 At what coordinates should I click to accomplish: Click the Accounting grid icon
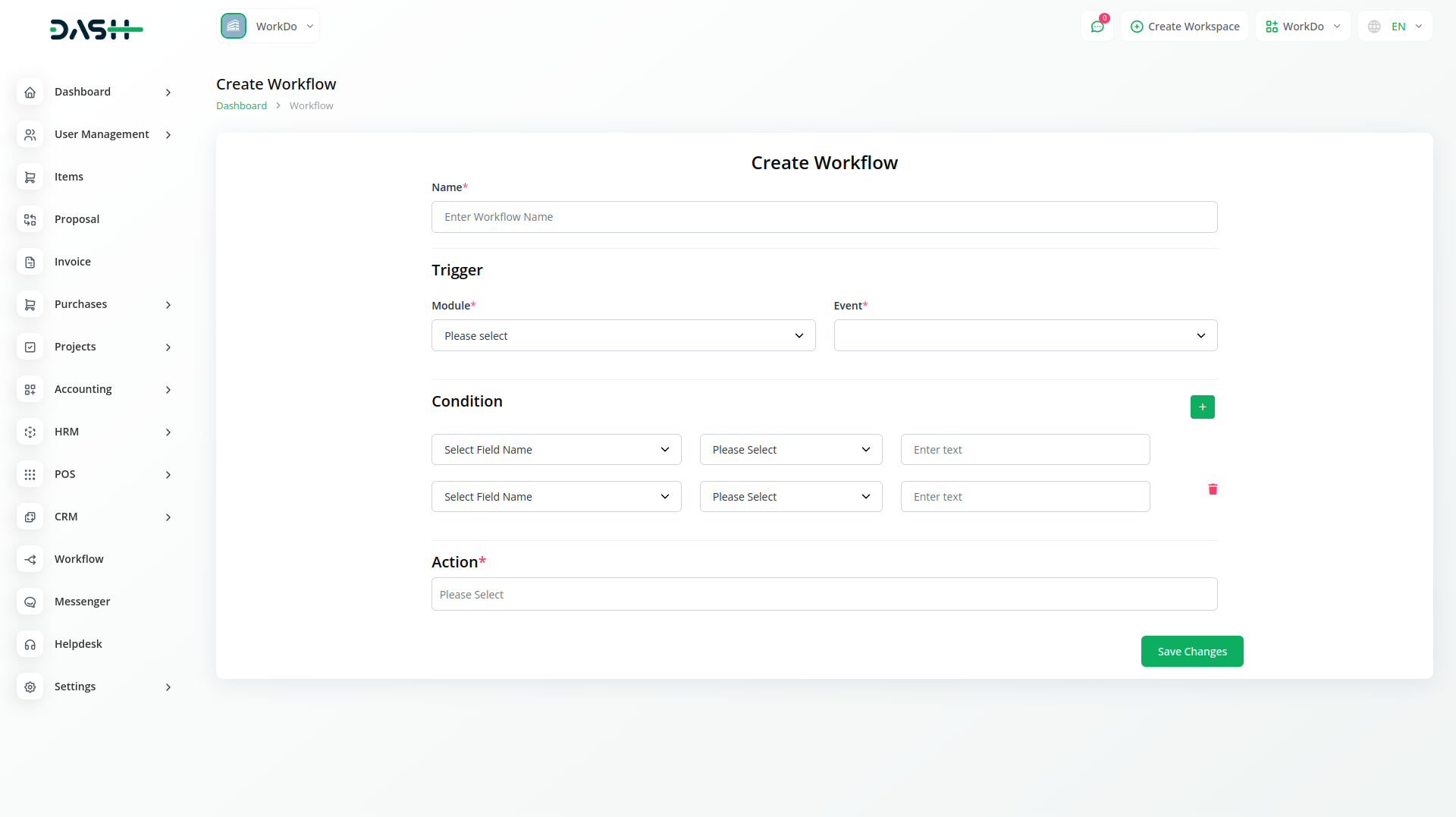click(30, 389)
